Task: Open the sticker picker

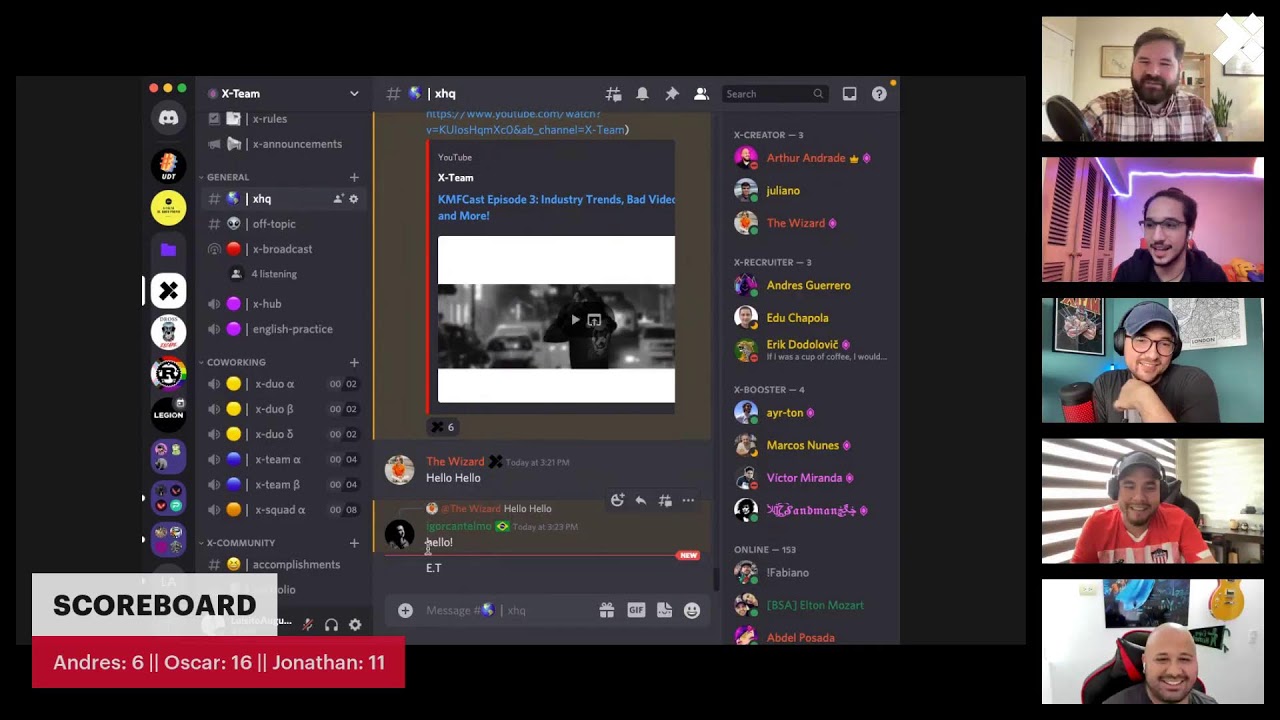Action: tap(664, 610)
